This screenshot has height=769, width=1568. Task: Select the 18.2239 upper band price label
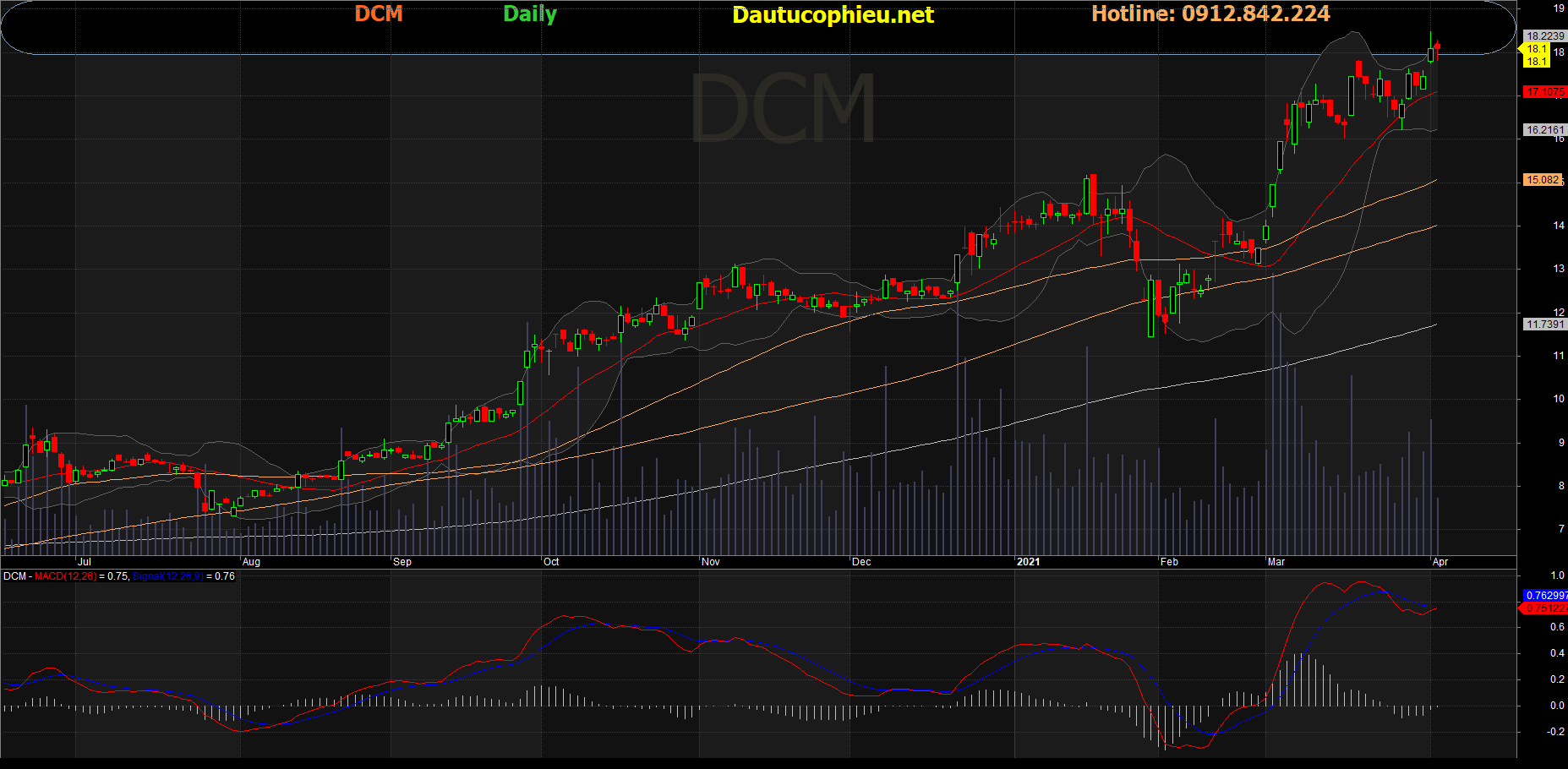1545,35
